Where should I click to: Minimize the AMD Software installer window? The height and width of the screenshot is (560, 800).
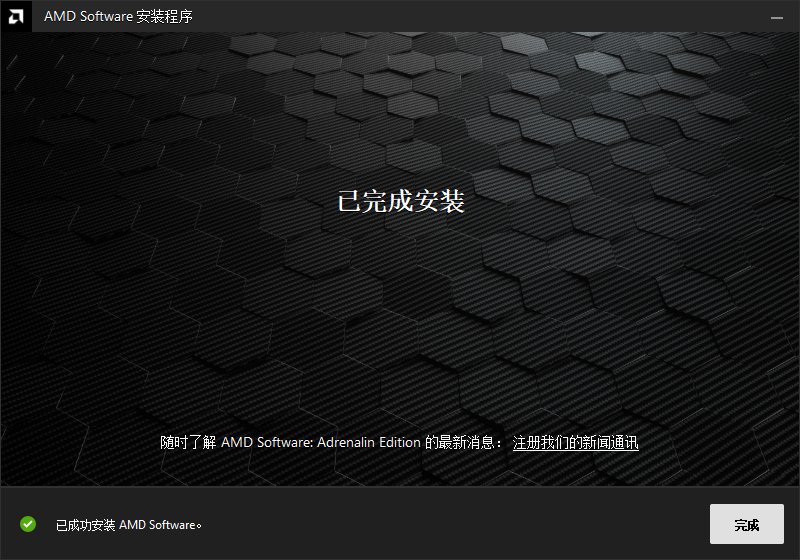777,17
